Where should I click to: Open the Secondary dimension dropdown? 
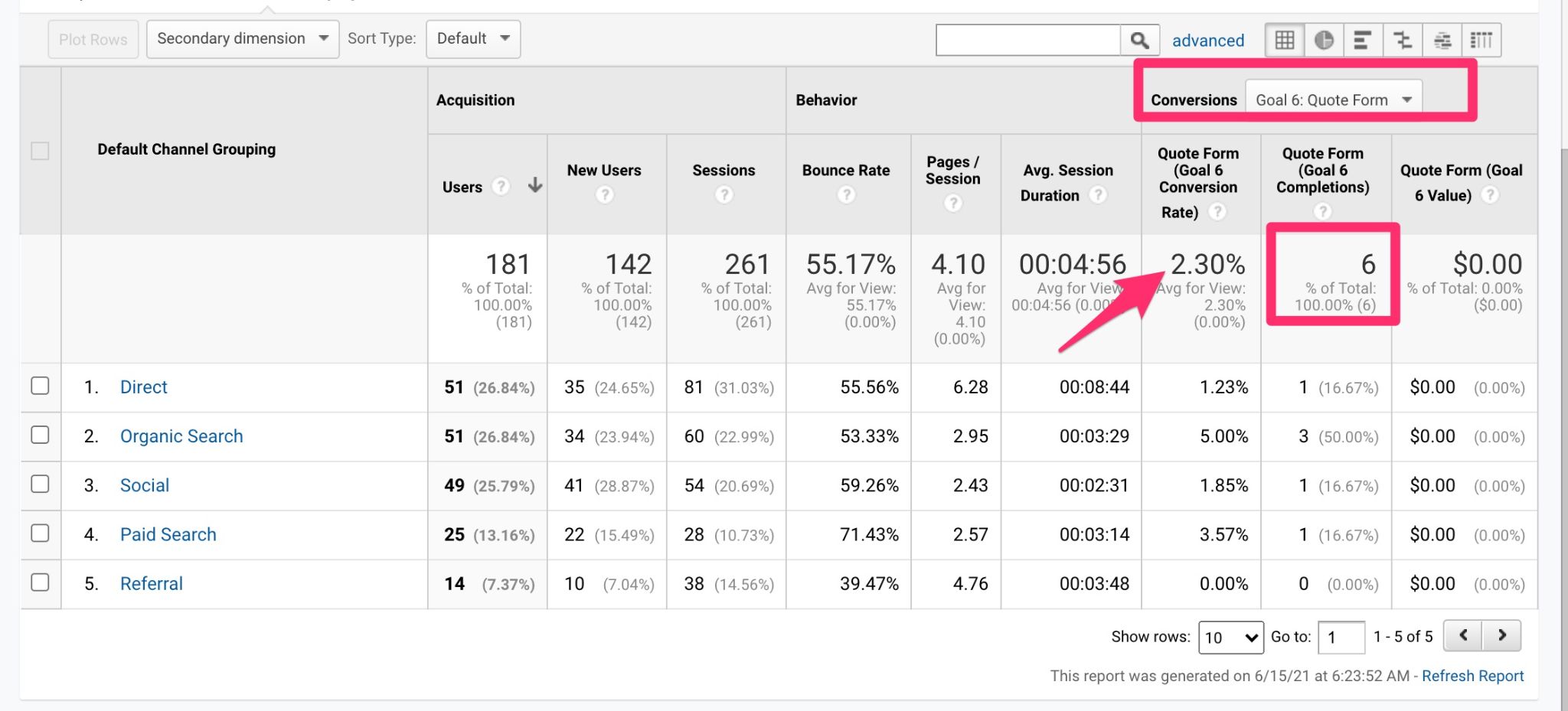point(242,38)
